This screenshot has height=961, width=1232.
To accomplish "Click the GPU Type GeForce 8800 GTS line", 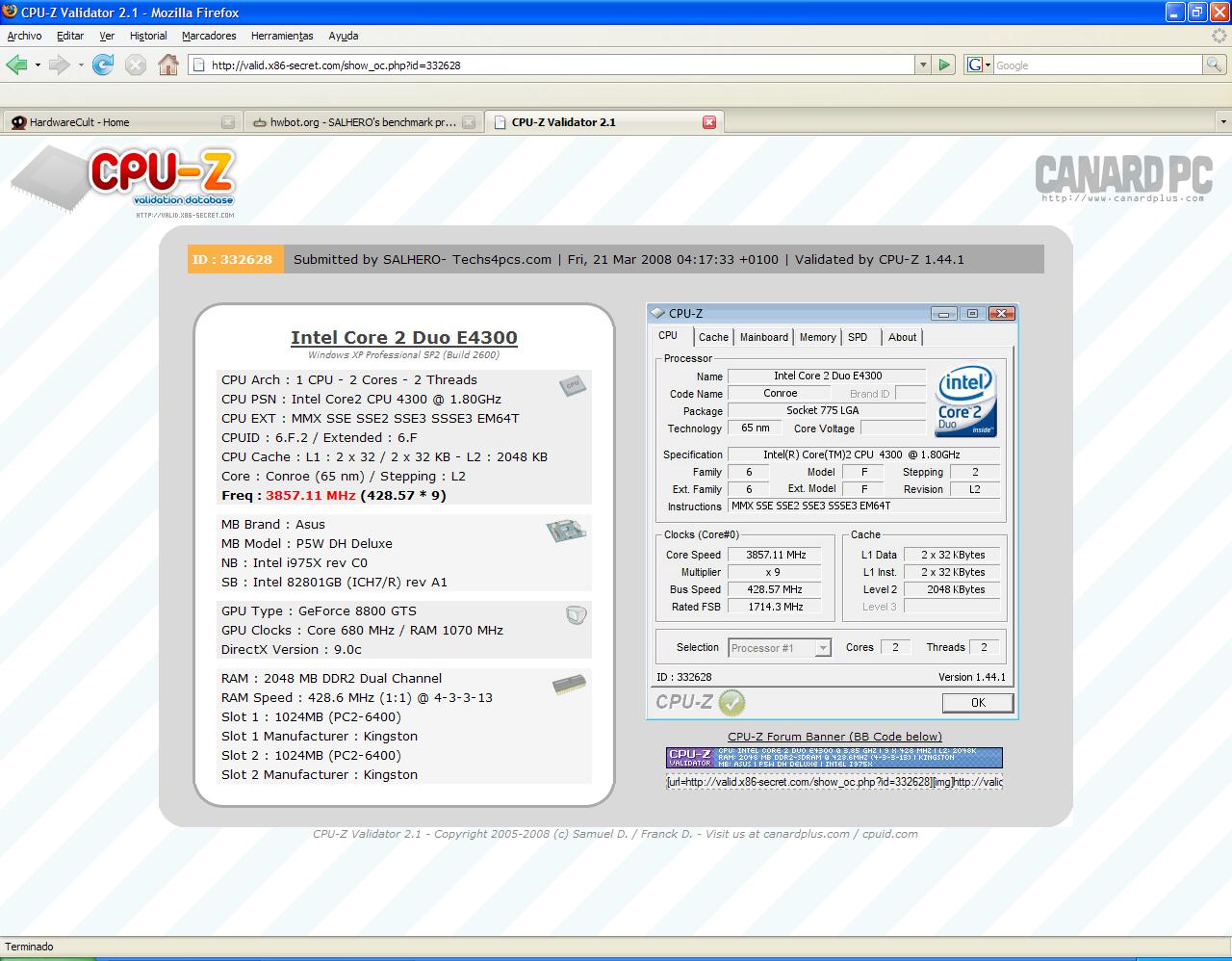I will pos(319,610).
